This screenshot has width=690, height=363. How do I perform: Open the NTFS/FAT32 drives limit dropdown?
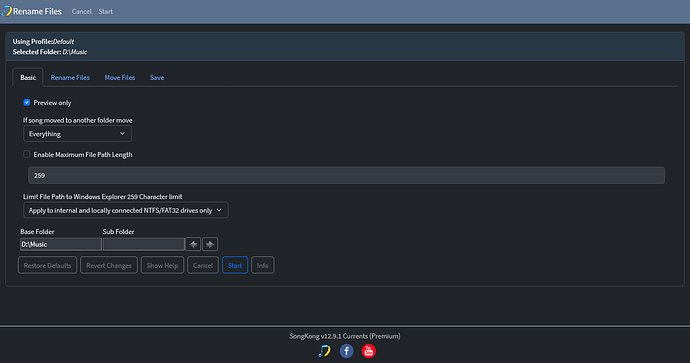pos(125,210)
